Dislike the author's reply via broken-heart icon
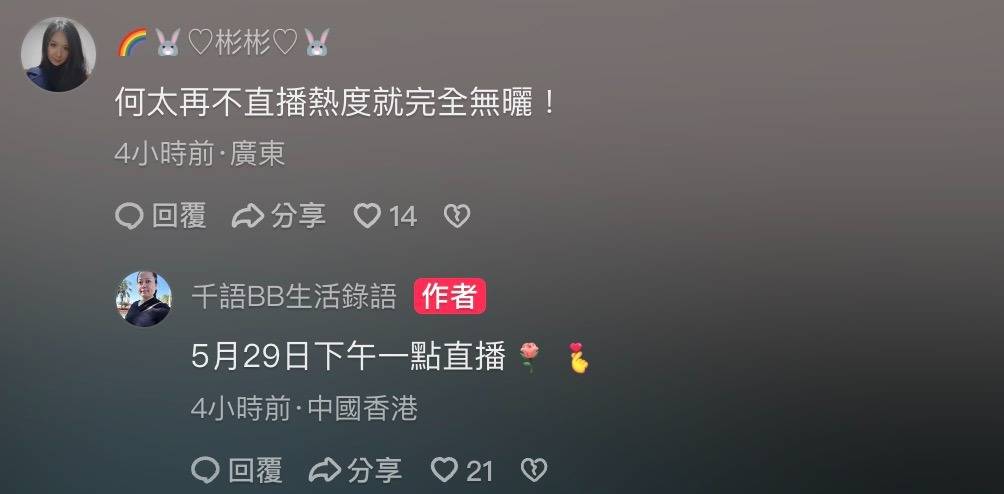This screenshot has height=494, width=1004. click(534, 470)
